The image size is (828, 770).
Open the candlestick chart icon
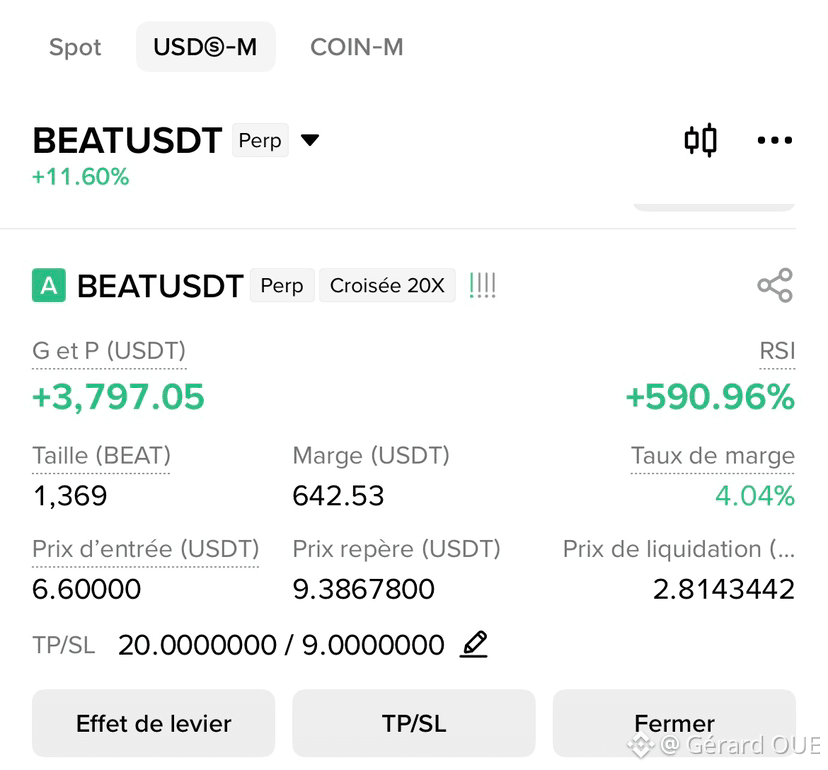[x=700, y=140]
